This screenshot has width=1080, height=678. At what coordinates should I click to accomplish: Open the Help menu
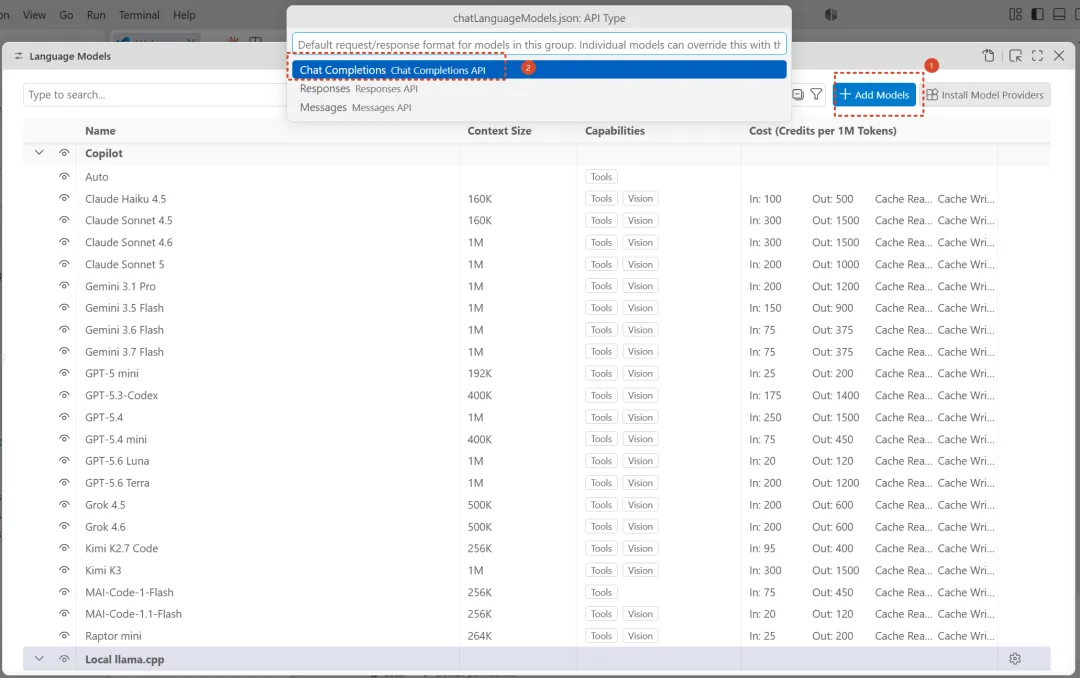(x=184, y=14)
